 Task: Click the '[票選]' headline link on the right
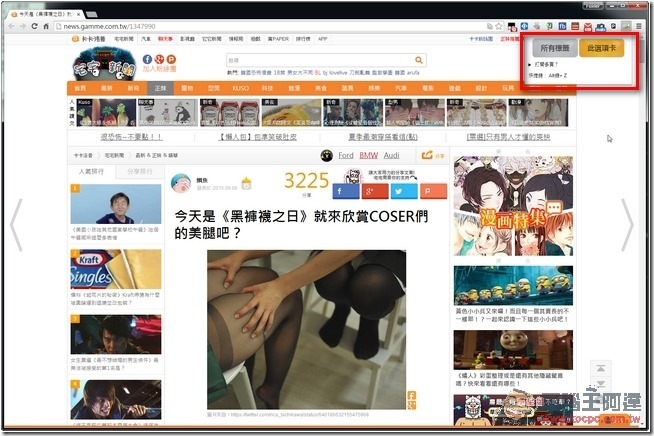508,137
